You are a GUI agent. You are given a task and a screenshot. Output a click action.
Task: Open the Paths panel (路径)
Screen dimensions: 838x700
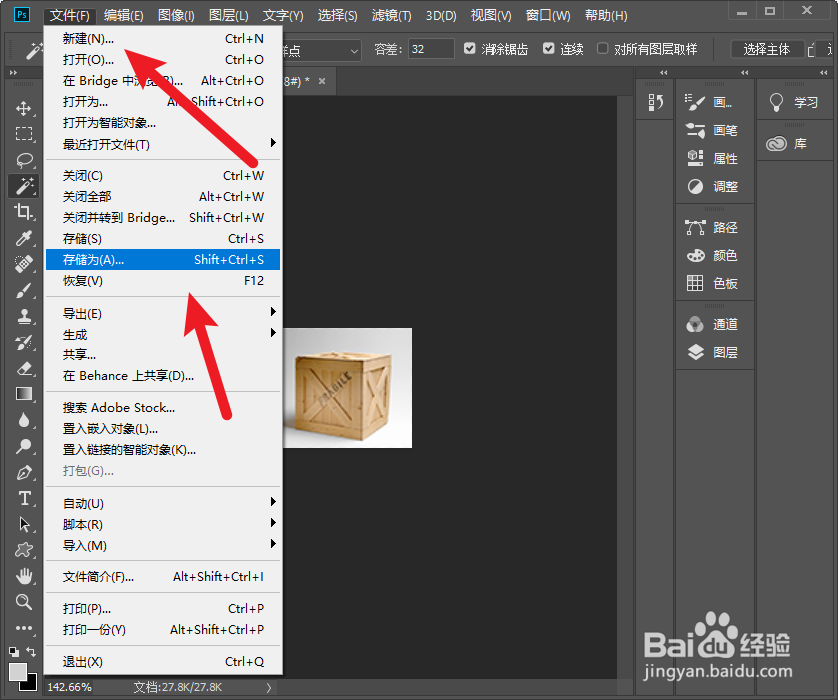click(713, 228)
